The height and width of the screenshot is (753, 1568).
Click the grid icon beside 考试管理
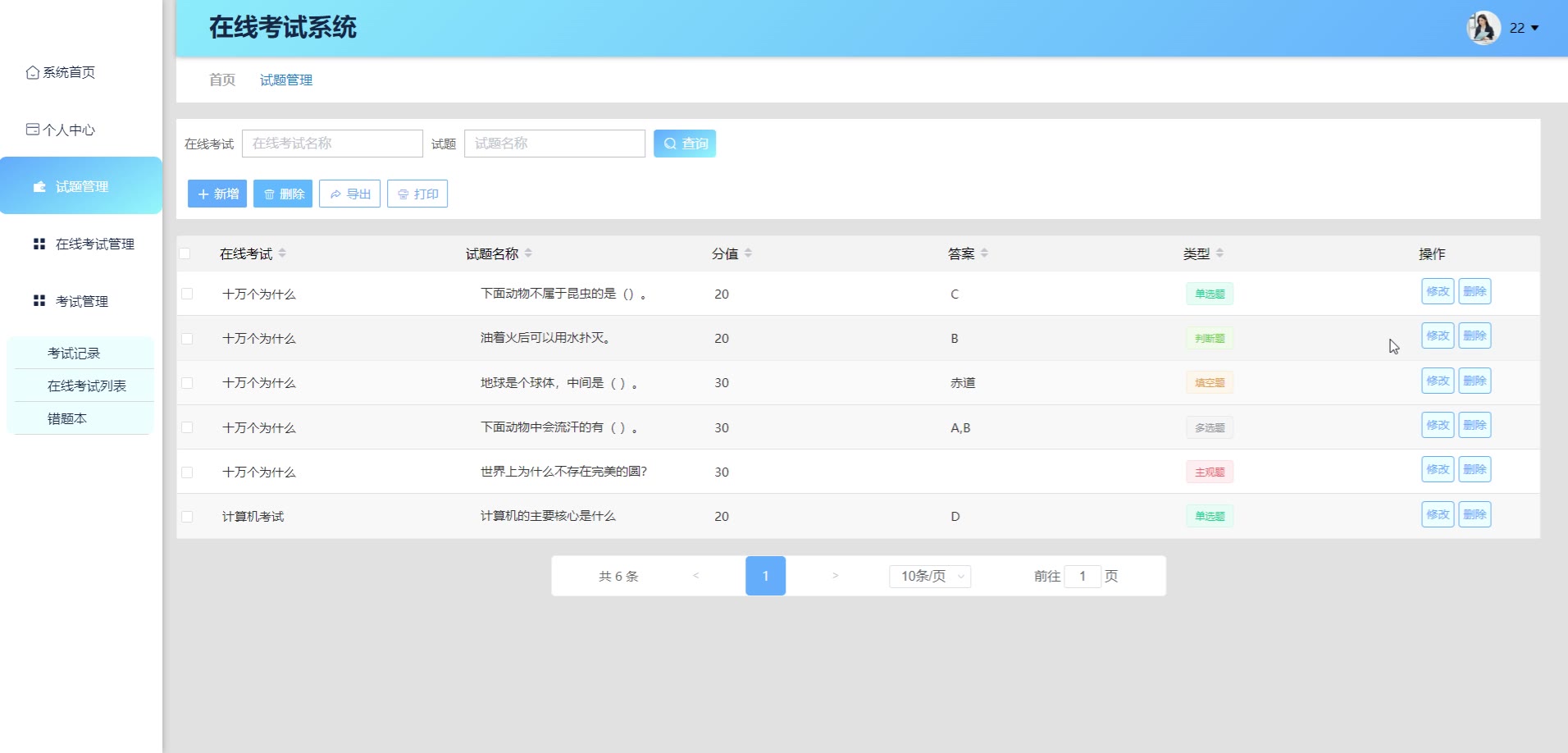[39, 301]
